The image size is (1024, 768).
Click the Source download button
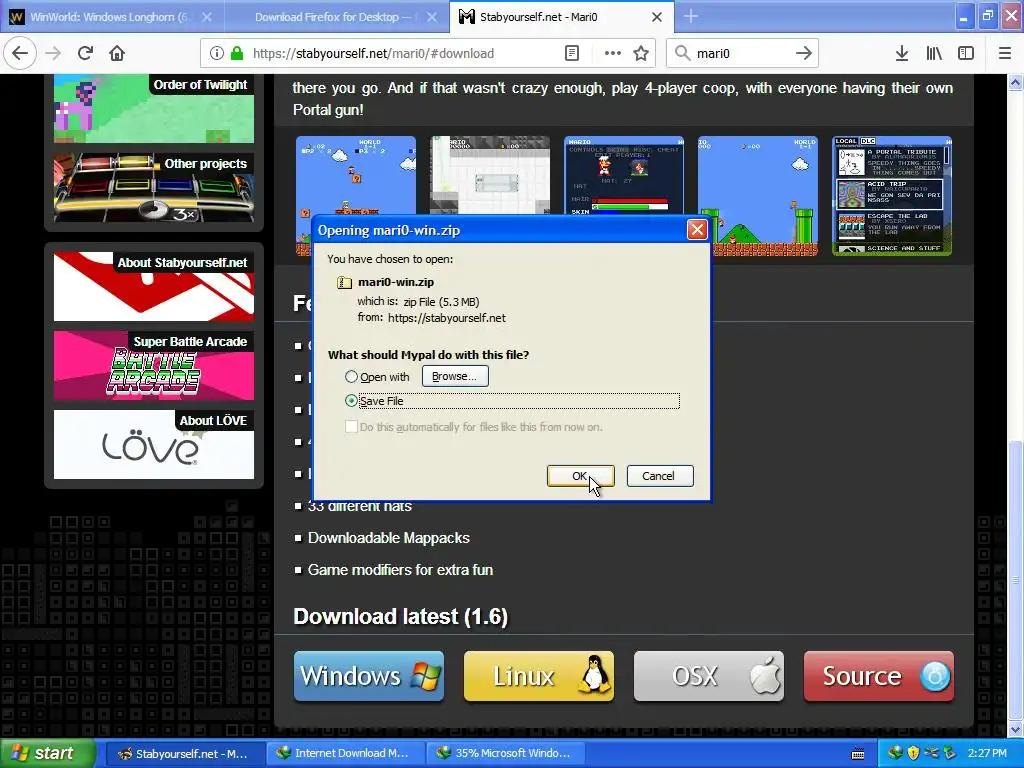click(879, 676)
